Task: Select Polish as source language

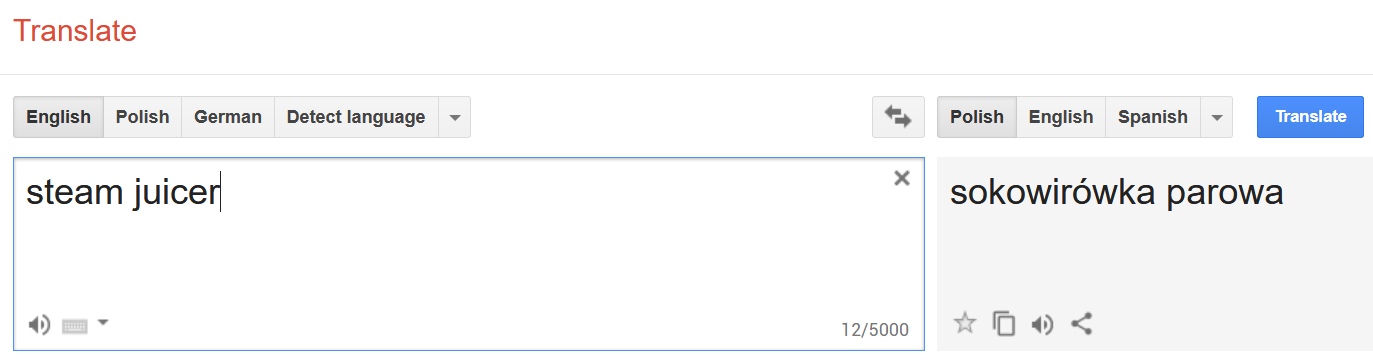Action: click(143, 117)
